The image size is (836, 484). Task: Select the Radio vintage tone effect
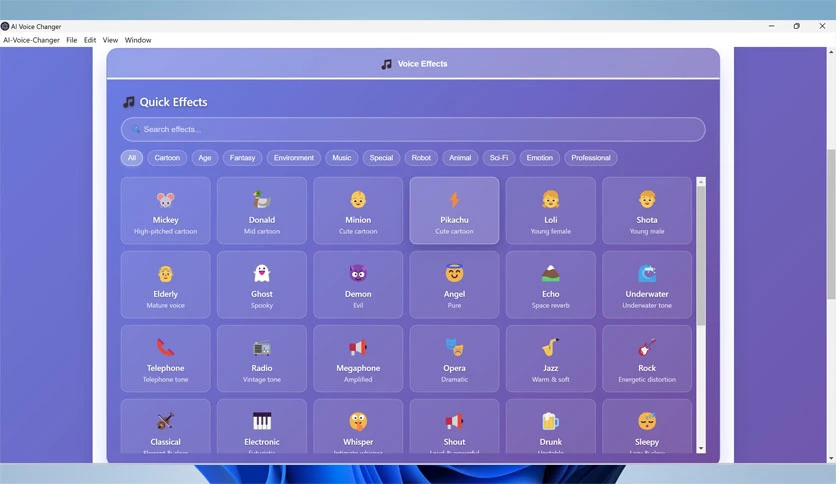262,359
